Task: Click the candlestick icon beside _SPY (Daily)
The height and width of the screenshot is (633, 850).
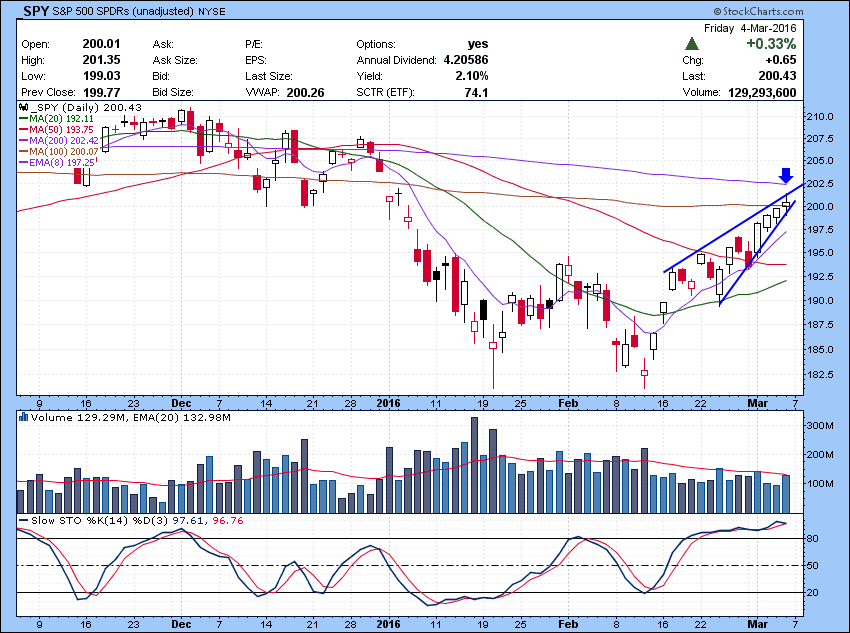Action: 23,107
